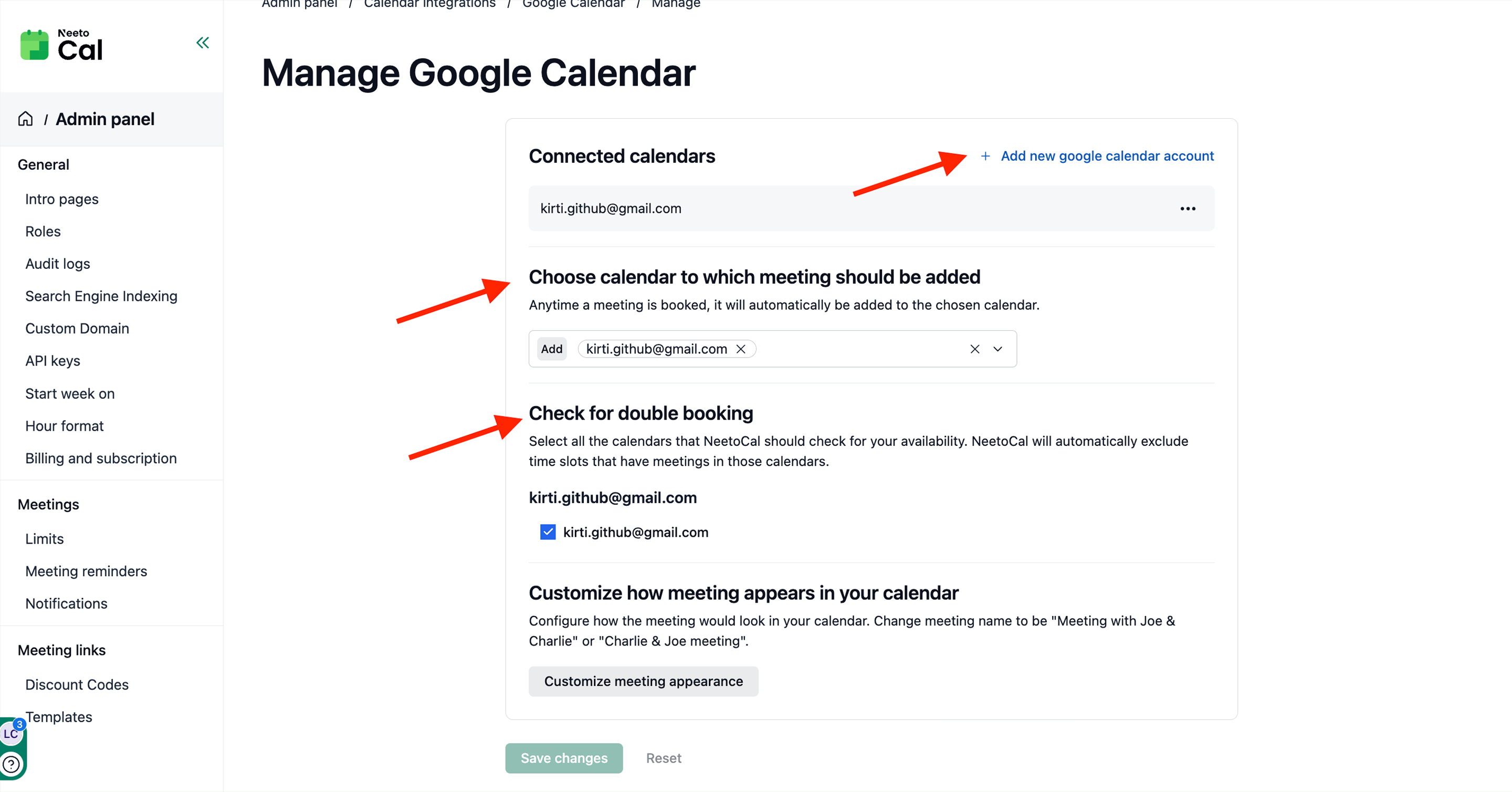Click the LC user avatar badge

coord(10,734)
